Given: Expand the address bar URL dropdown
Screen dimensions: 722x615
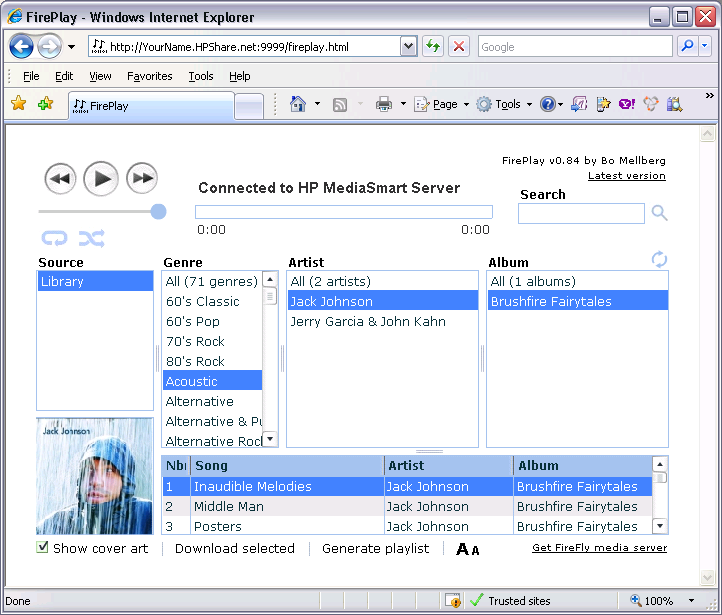Looking at the screenshot, I should coord(408,46).
